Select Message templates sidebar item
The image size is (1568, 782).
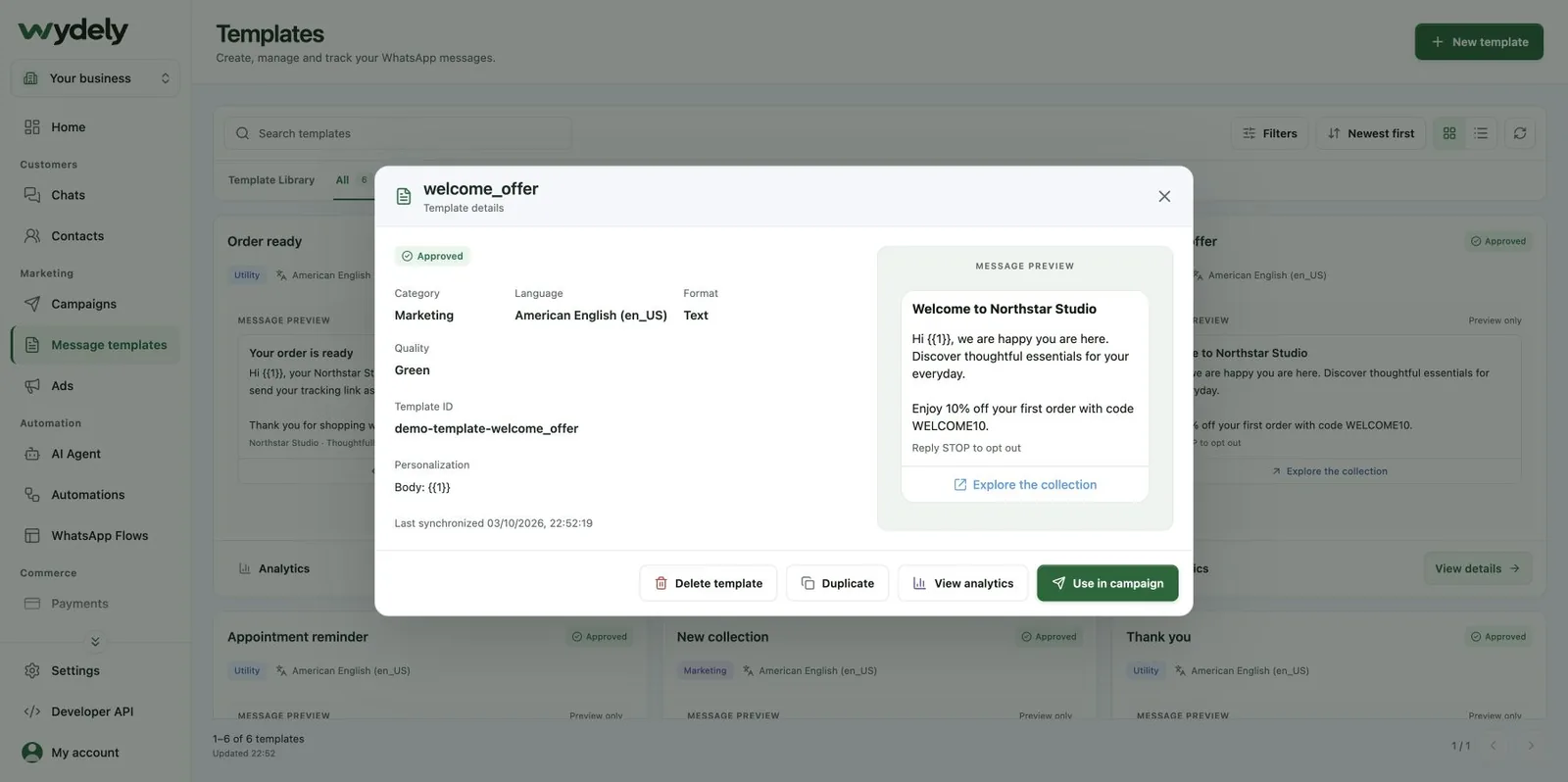coord(95,345)
